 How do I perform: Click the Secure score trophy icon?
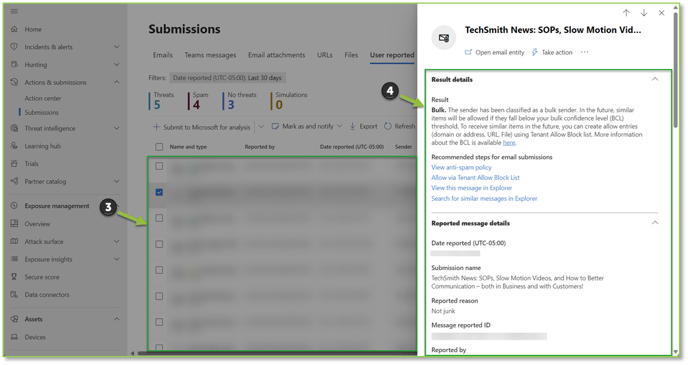click(14, 277)
